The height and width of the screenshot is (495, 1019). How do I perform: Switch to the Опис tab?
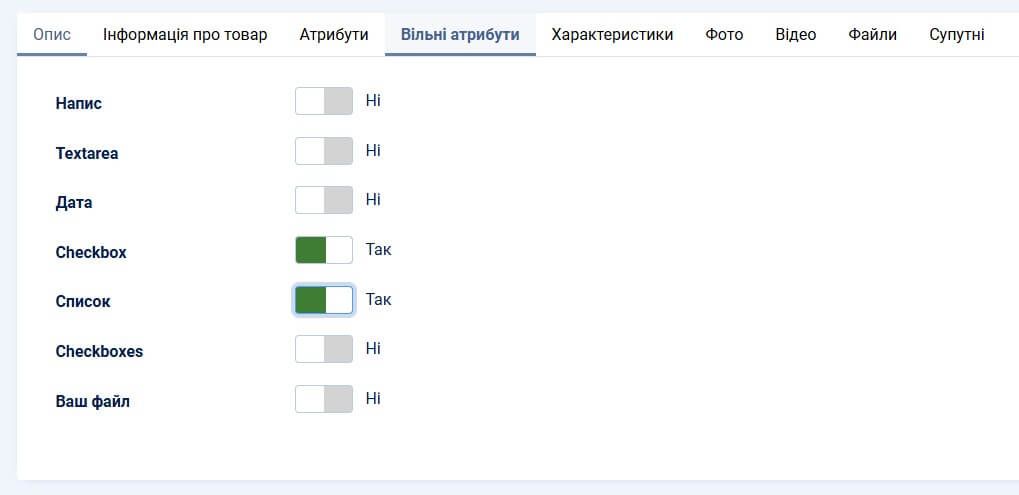pos(52,35)
